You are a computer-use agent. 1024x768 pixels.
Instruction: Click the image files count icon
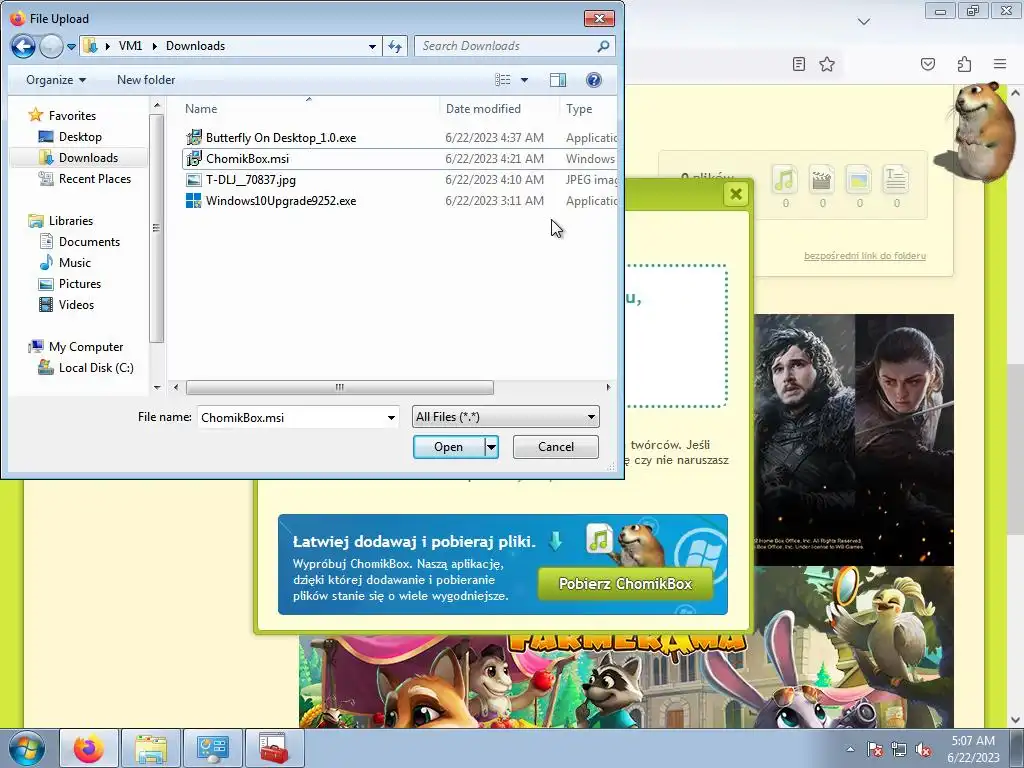(x=859, y=180)
